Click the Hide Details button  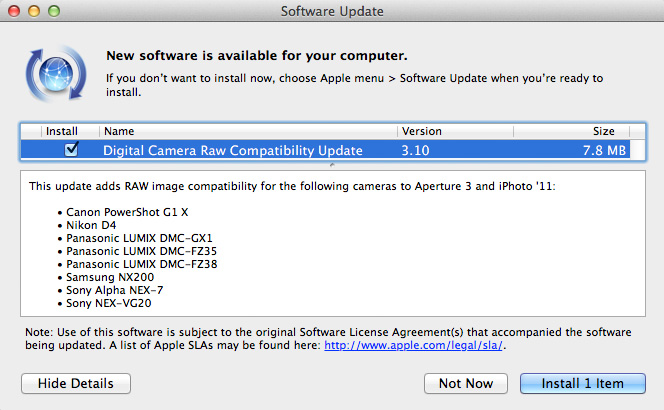point(76,383)
